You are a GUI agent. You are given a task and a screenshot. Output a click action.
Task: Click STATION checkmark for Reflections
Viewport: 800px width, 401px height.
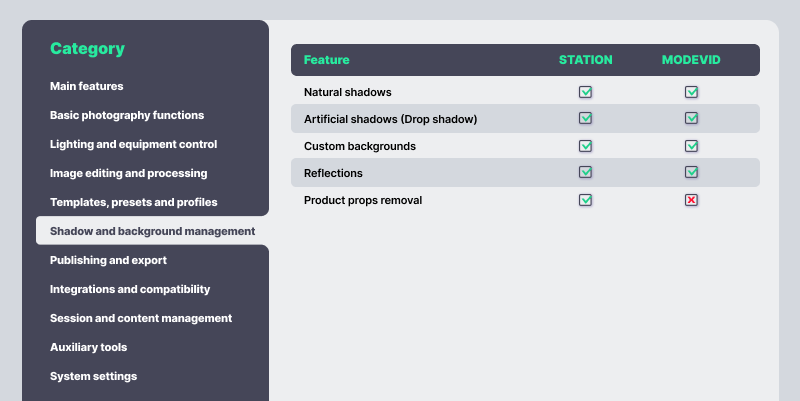point(586,173)
